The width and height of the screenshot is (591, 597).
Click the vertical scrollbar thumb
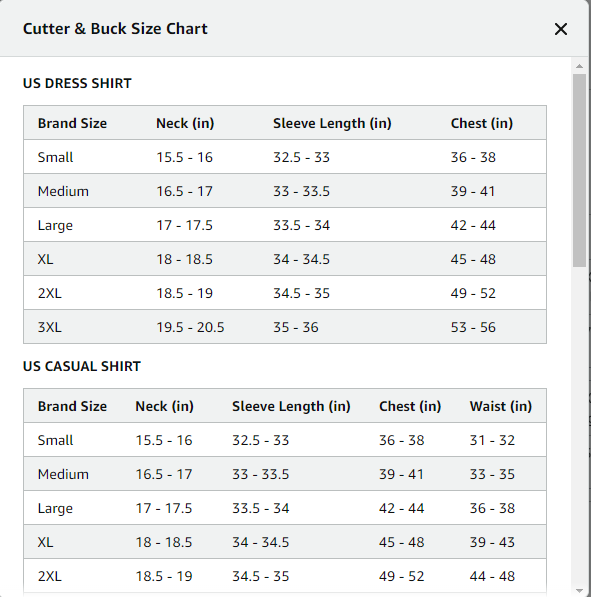tap(580, 170)
